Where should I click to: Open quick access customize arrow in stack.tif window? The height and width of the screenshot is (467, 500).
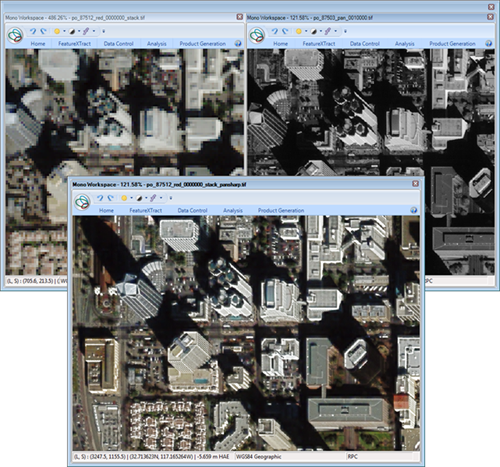pyautogui.click(x=104, y=31)
